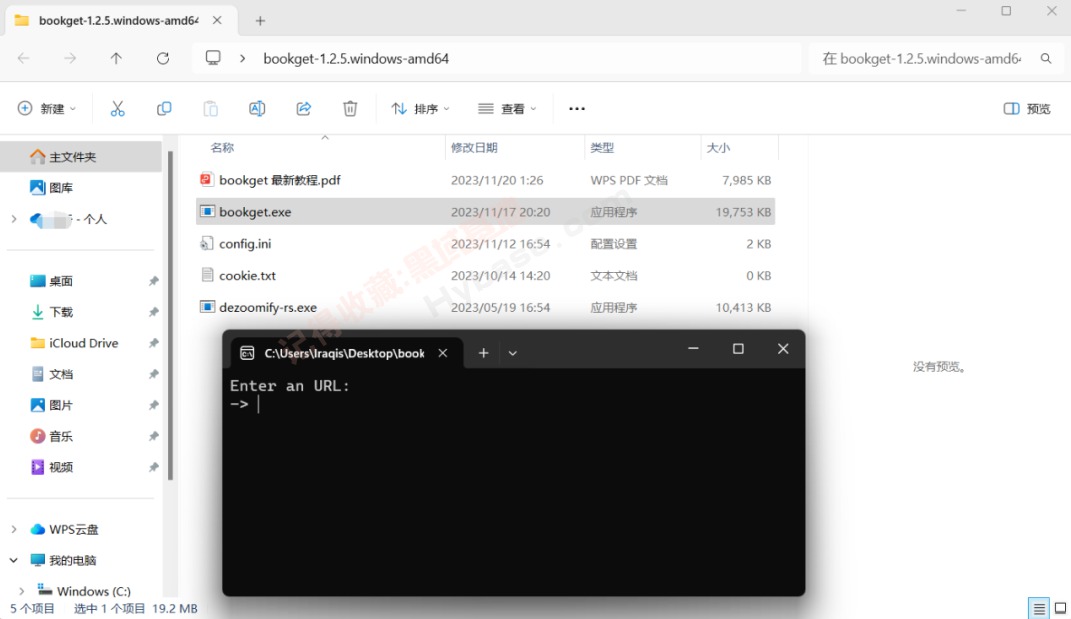Open 文档 in quick access
The image size is (1071, 619).
point(61,374)
